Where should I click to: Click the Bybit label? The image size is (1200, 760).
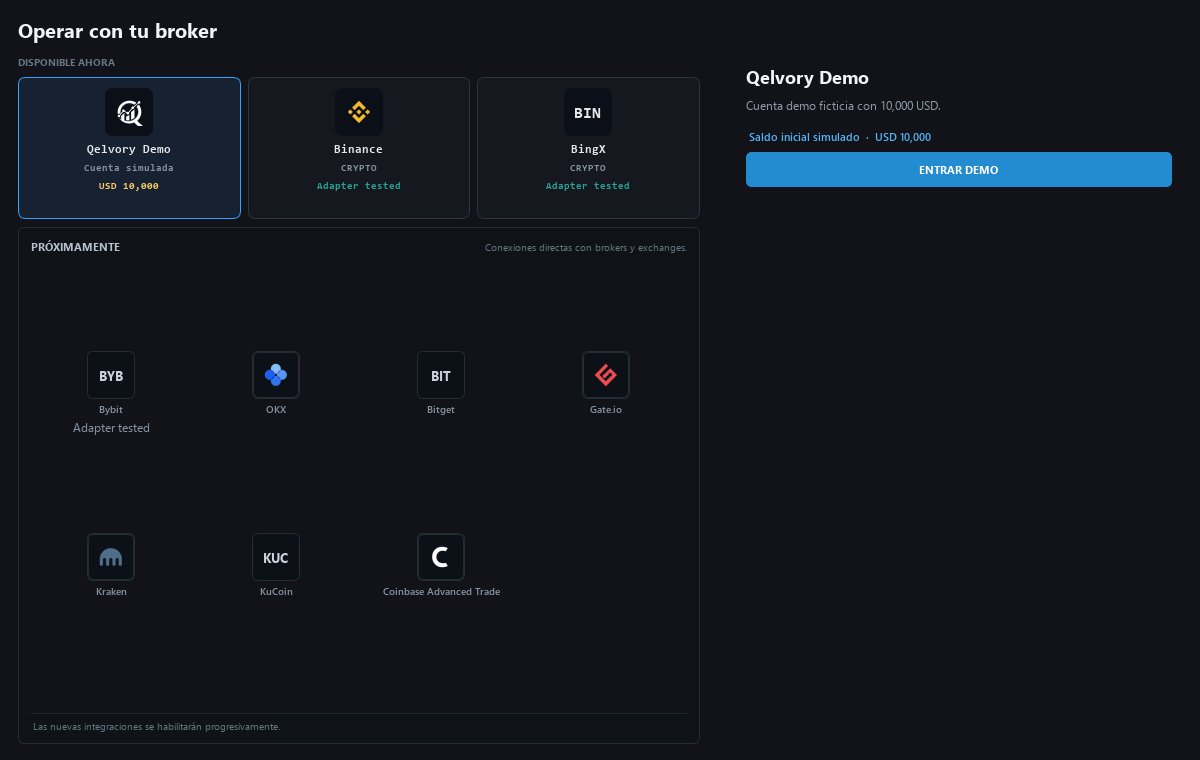(111, 410)
